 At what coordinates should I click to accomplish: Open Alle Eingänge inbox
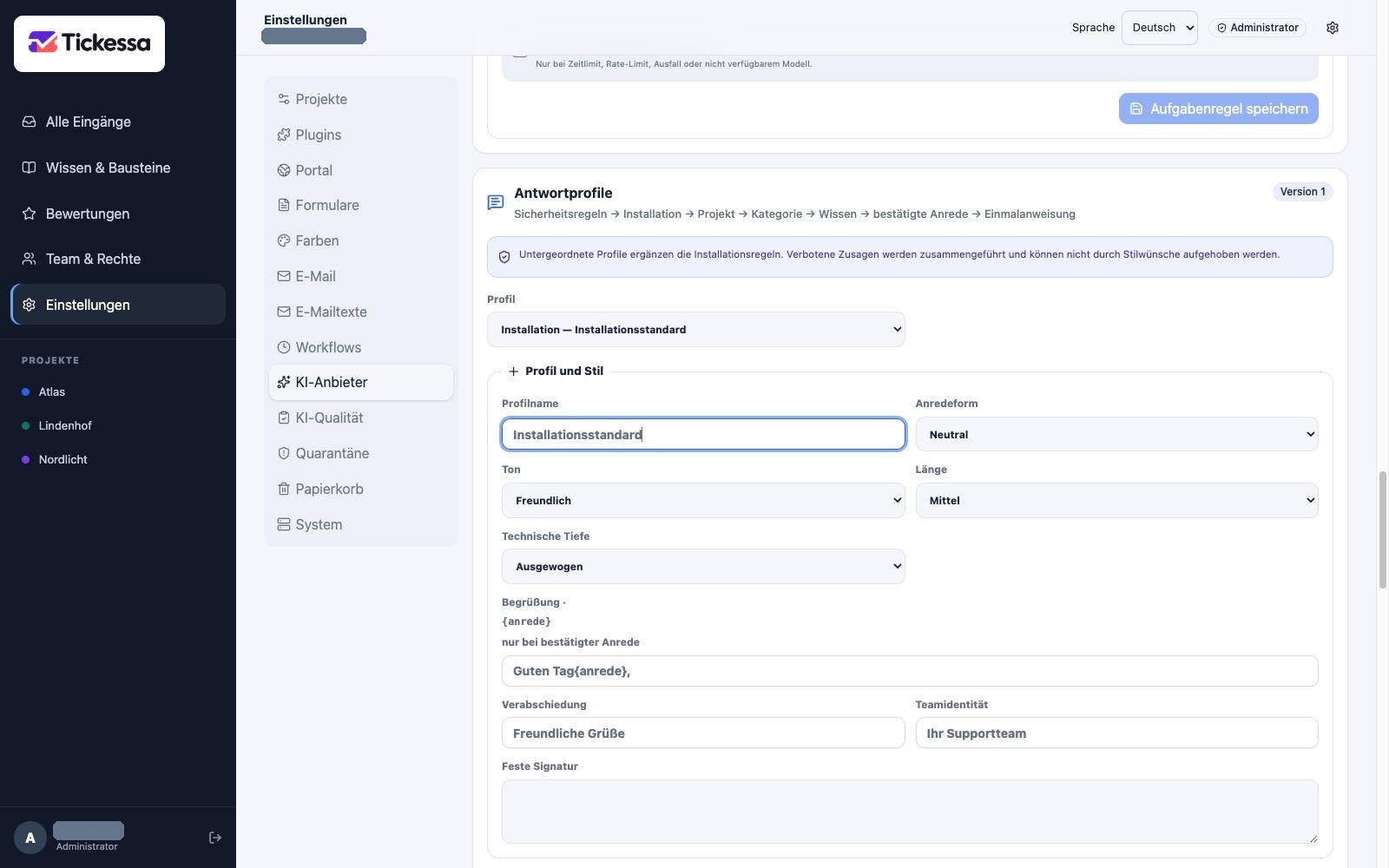118,122
